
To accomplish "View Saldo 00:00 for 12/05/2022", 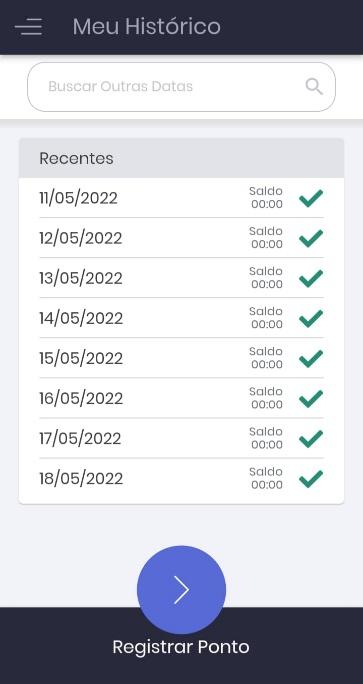I will click(x=266, y=238).
